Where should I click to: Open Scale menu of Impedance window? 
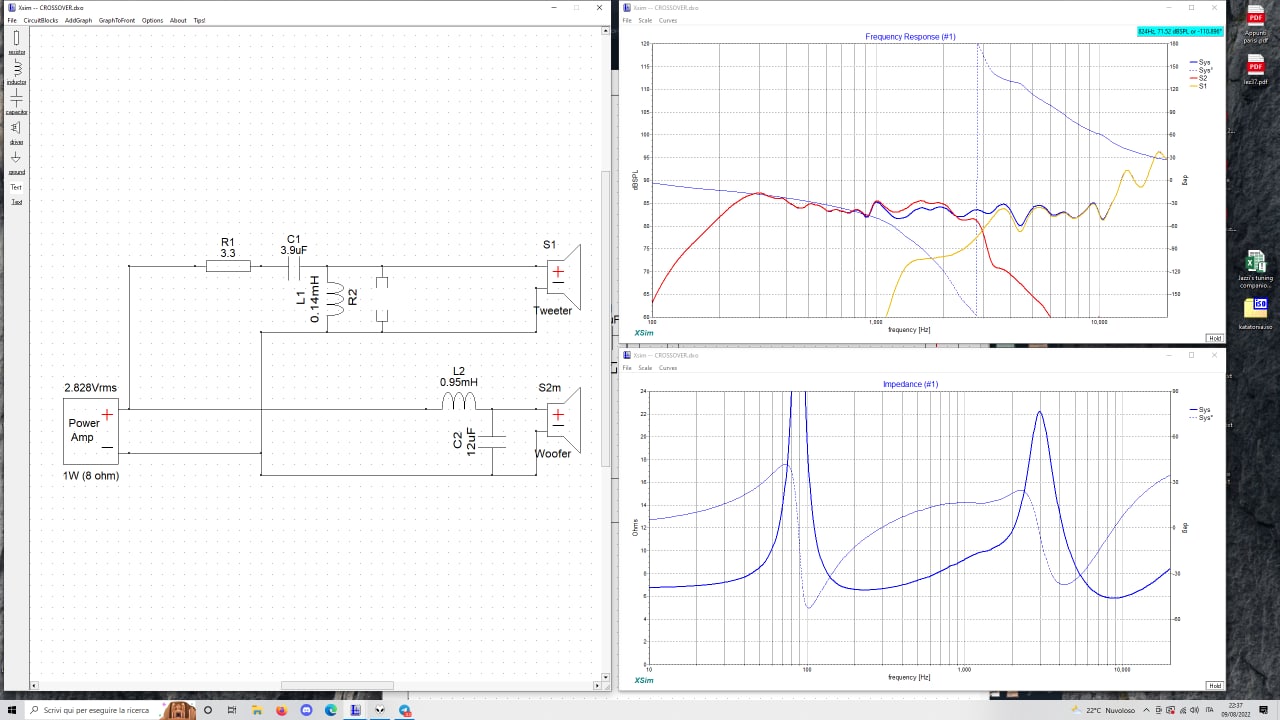pos(645,367)
